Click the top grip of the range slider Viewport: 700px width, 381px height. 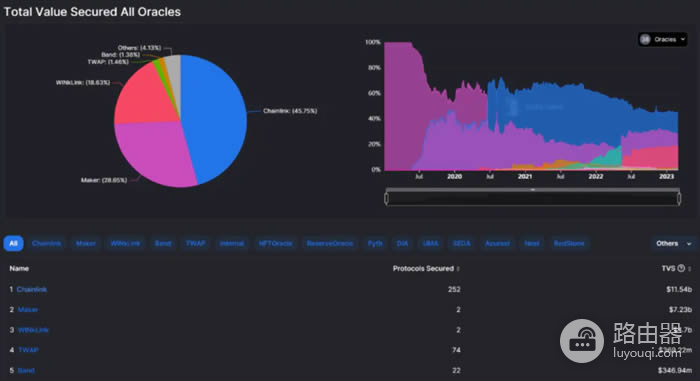(x=533, y=189)
